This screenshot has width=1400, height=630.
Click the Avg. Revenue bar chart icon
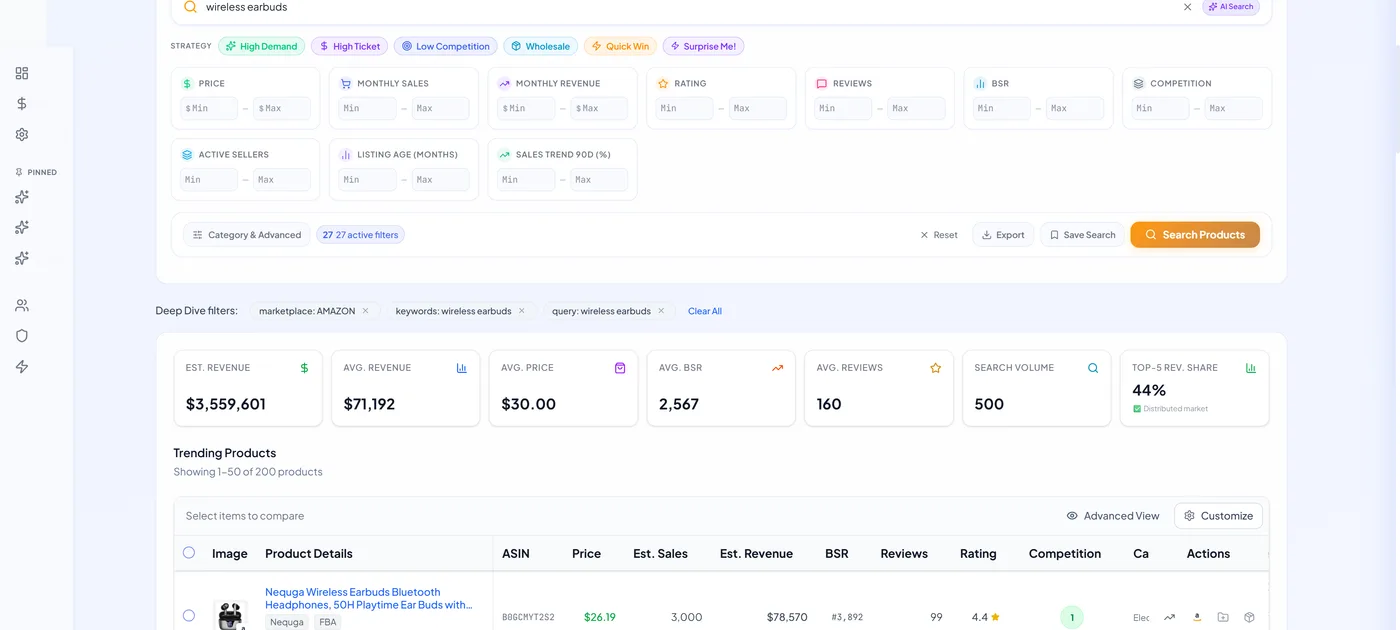click(x=462, y=368)
